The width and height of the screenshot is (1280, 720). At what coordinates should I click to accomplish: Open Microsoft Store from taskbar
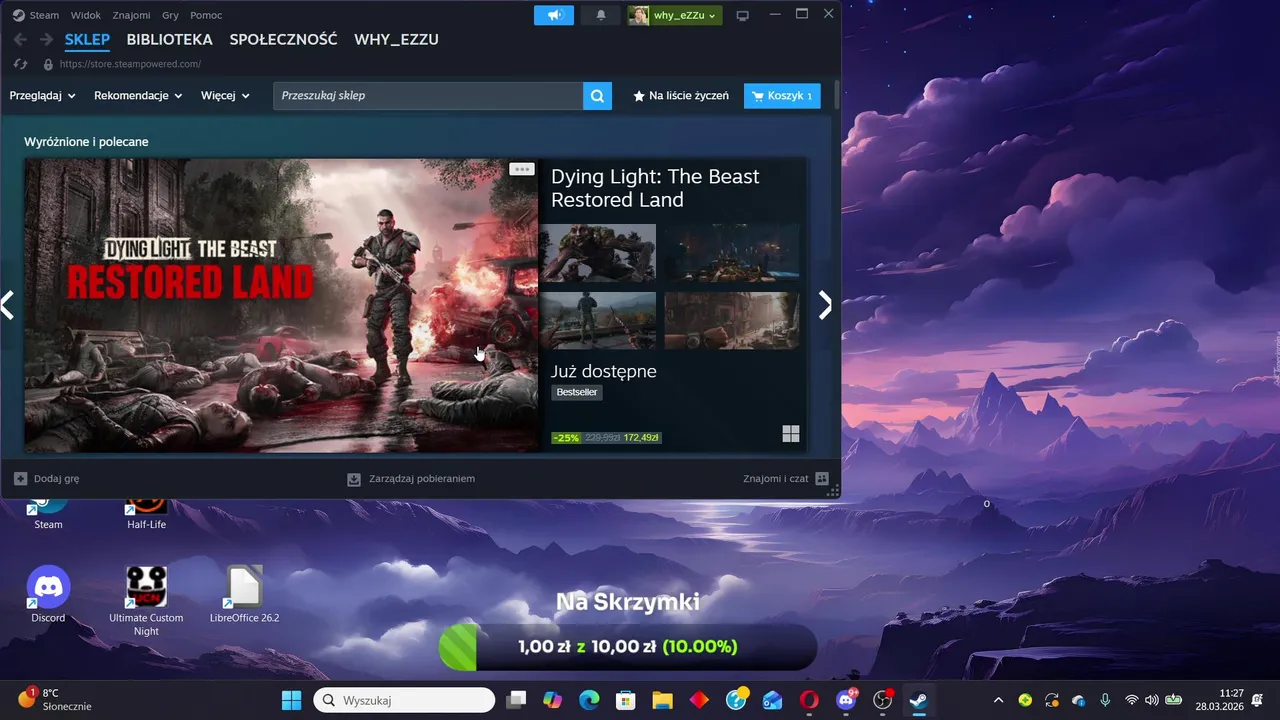pyautogui.click(x=625, y=700)
